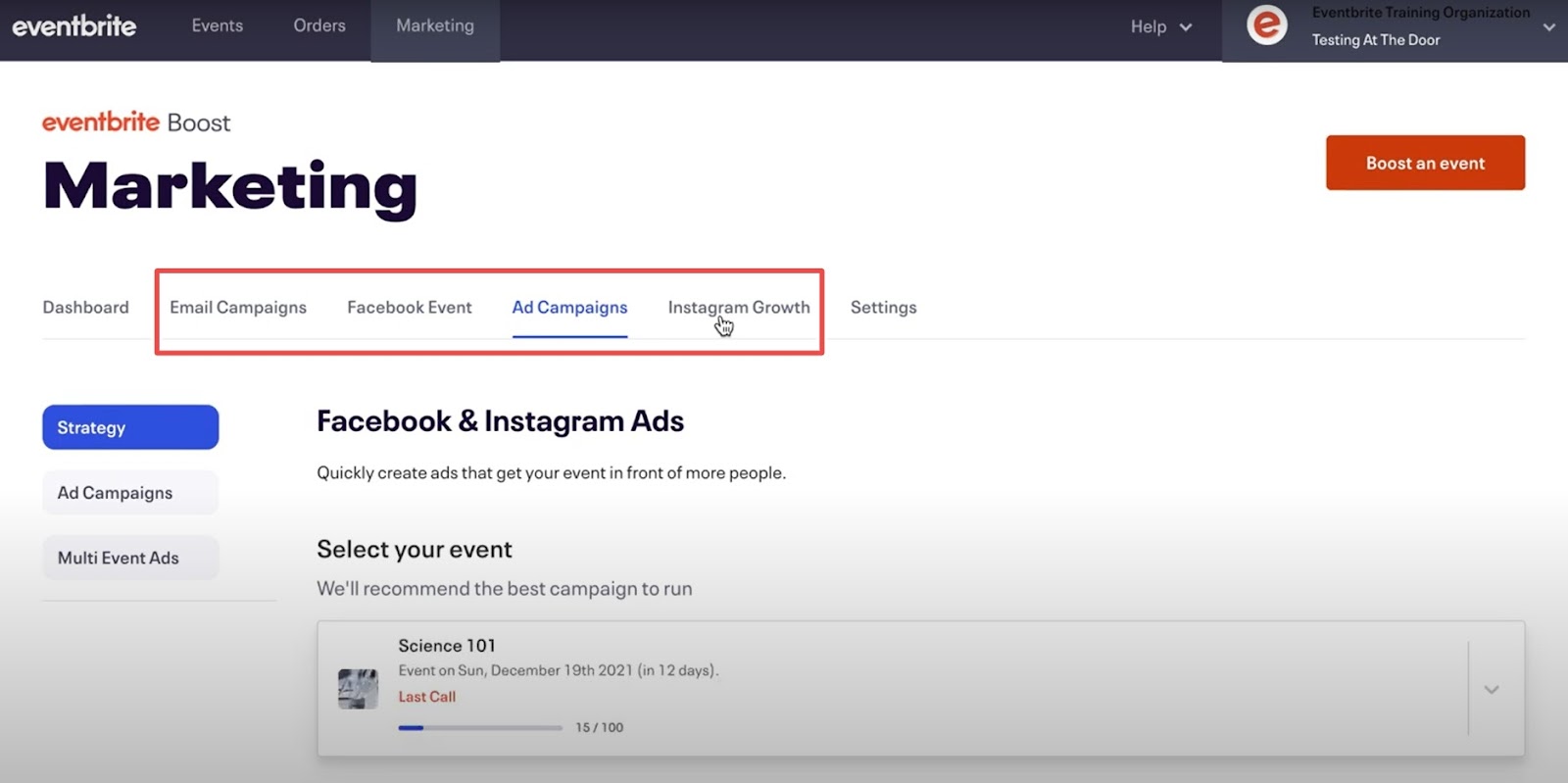Image resolution: width=1568 pixels, height=783 pixels.
Task: Select the Ad Campaigns top tab
Action: coord(569,307)
